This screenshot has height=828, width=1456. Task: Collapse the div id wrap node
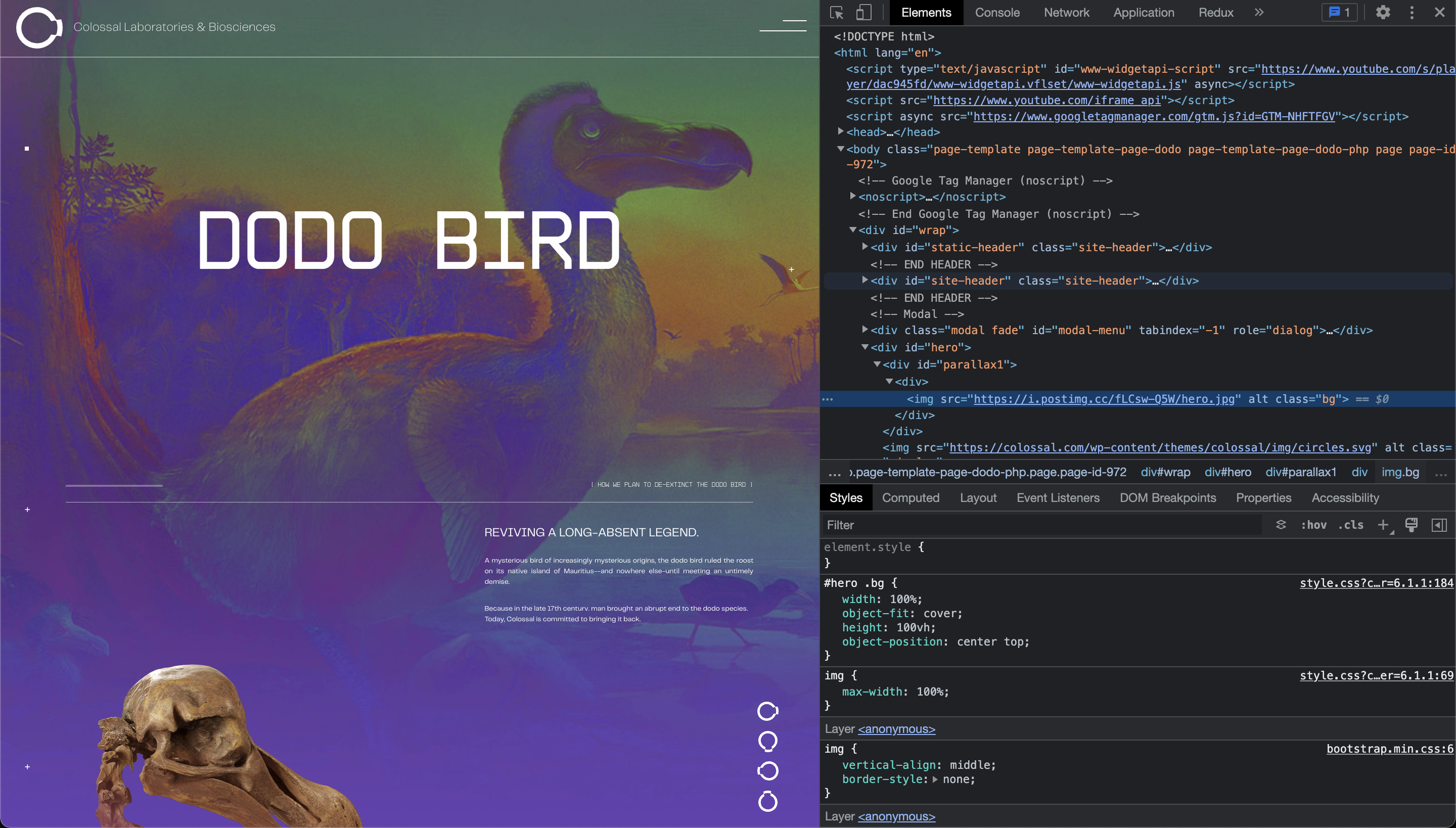[852, 229]
